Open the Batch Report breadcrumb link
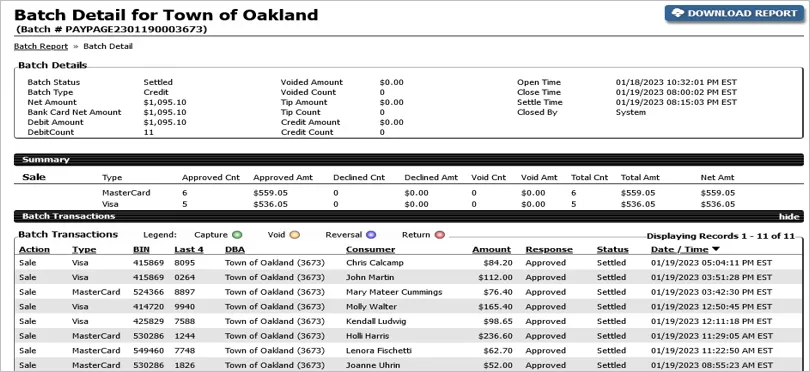810x372 pixels. pos(41,46)
